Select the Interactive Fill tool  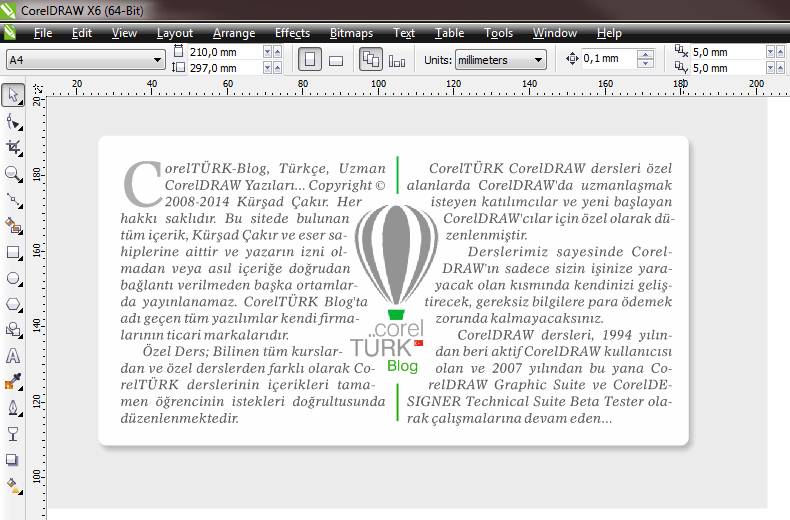pos(13,486)
